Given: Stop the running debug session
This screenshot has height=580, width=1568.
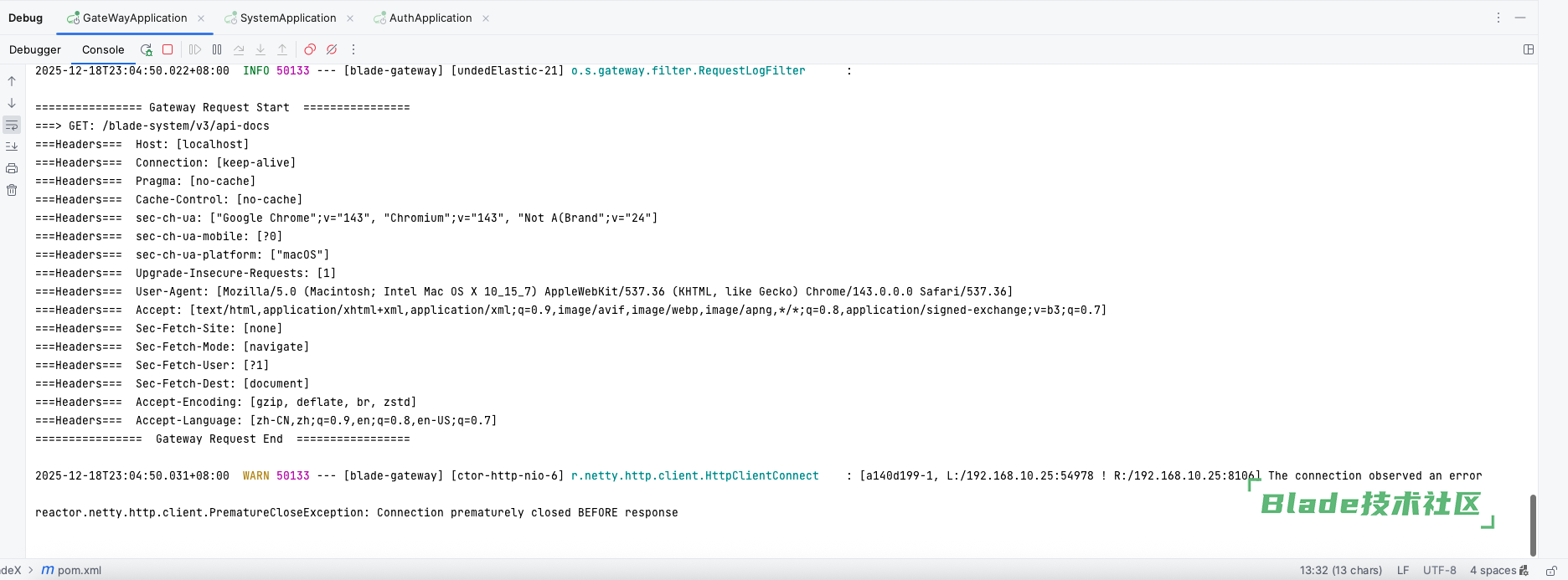Looking at the screenshot, I should point(168,50).
